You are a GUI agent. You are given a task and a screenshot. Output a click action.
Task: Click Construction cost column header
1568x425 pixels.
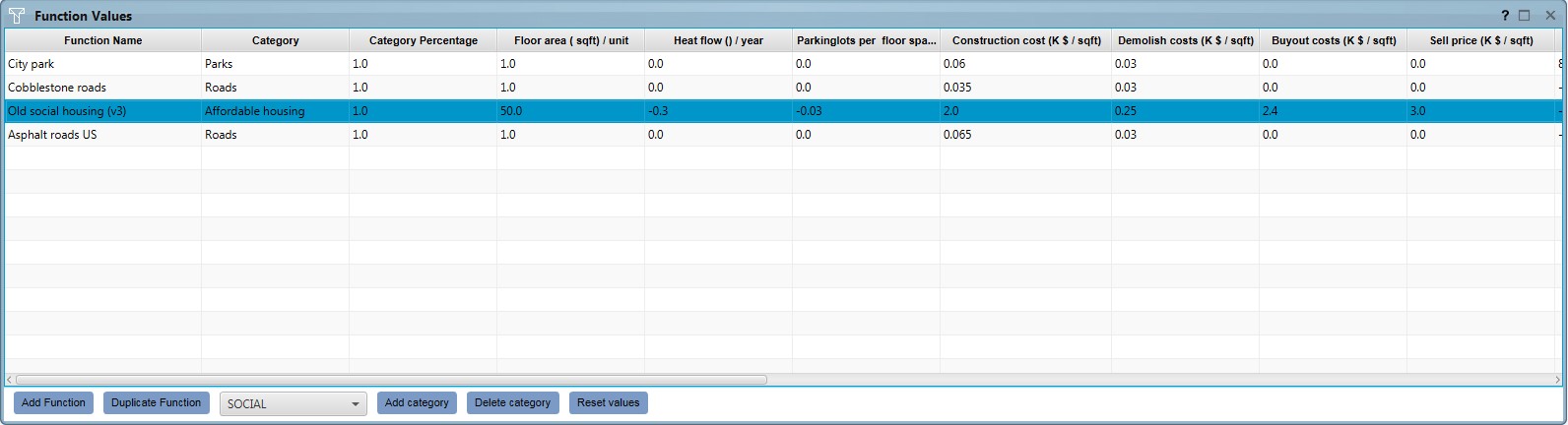pos(1026,40)
